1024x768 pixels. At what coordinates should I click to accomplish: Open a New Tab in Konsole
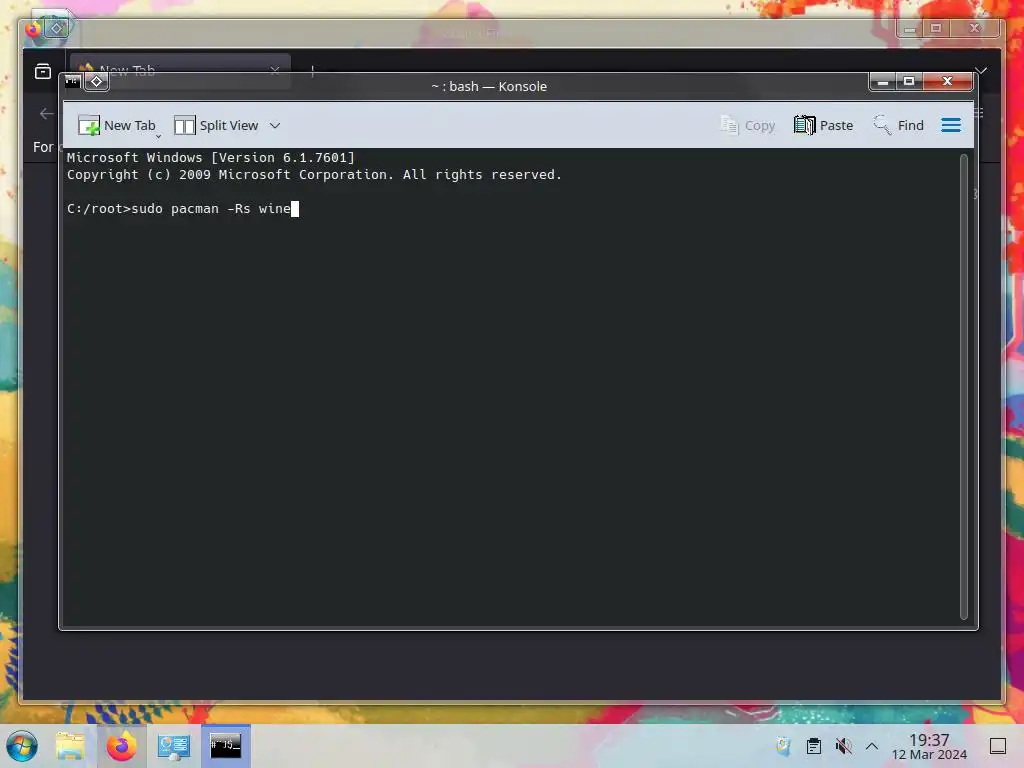click(x=117, y=125)
